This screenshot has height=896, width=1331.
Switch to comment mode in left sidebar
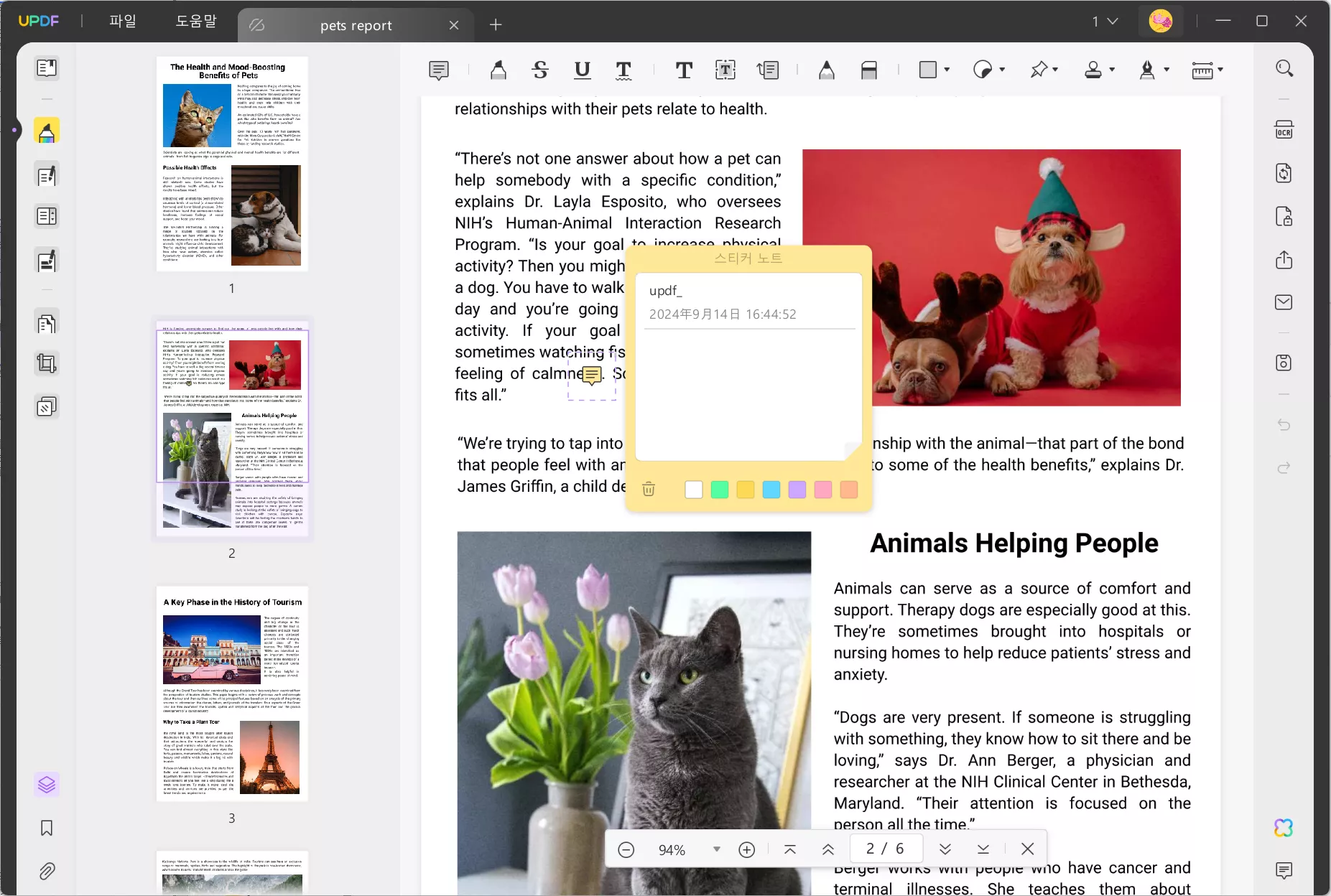pyautogui.click(x=47, y=132)
